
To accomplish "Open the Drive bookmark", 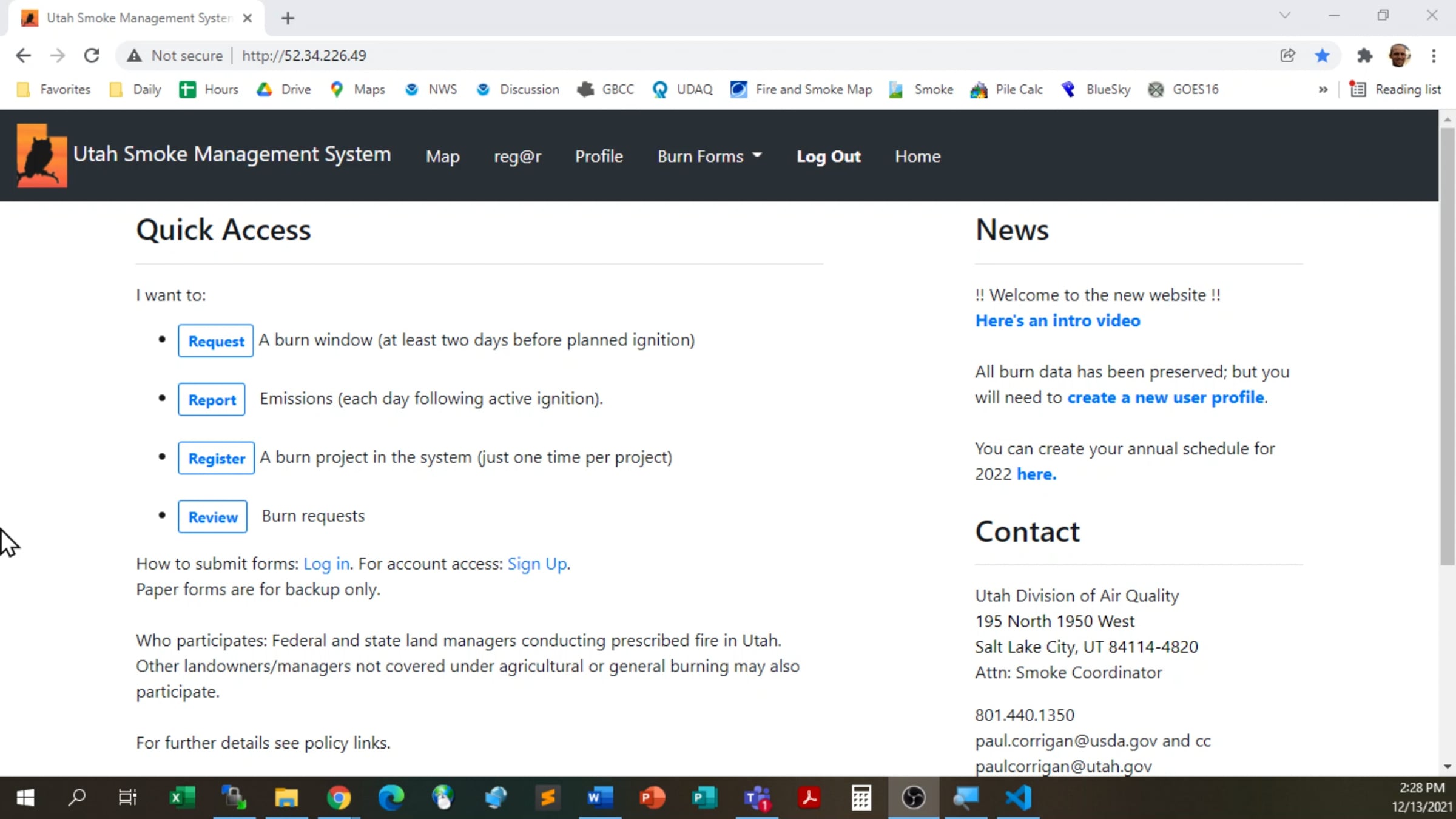I will [283, 90].
